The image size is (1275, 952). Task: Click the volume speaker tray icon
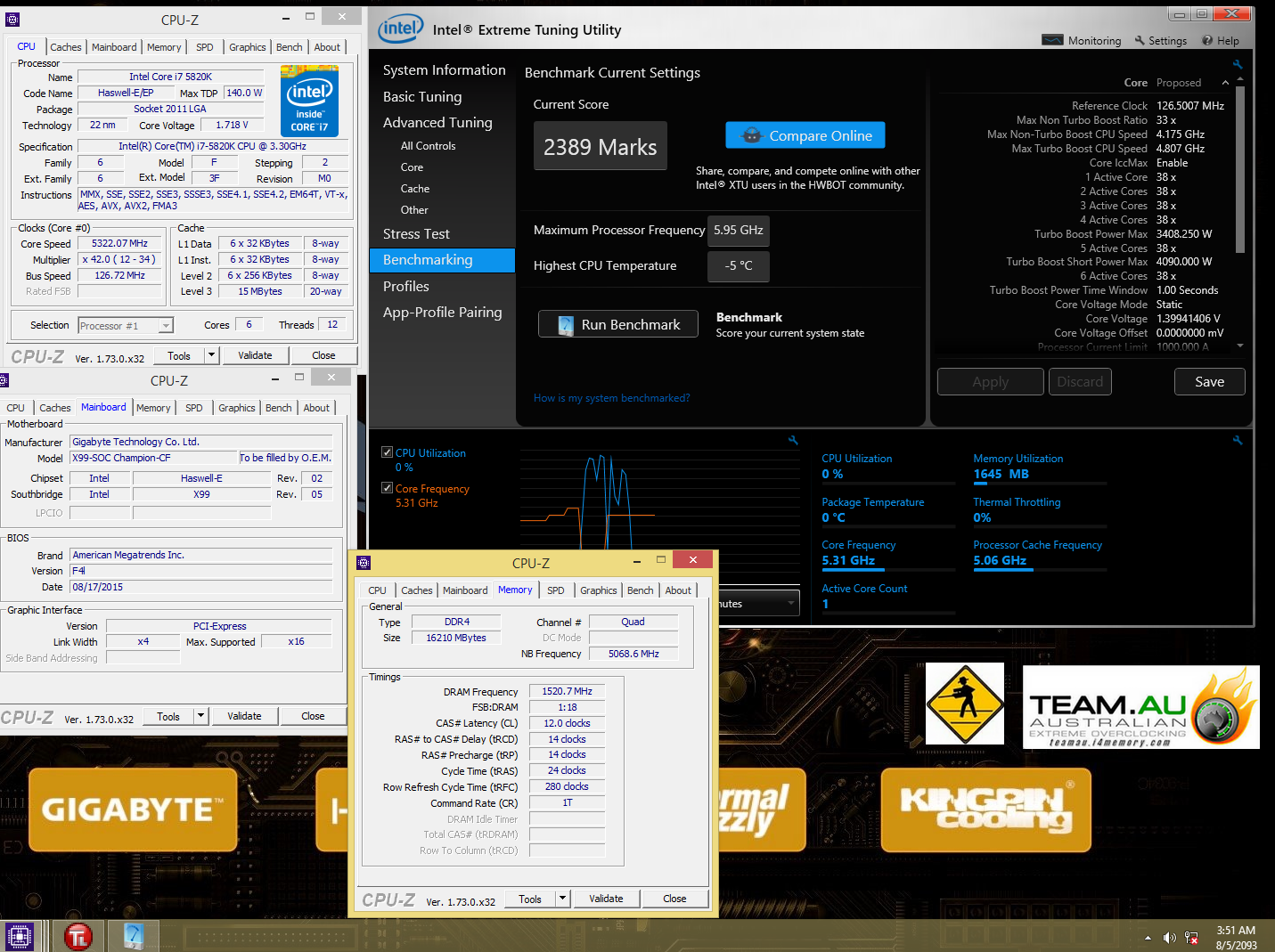coord(1169,938)
